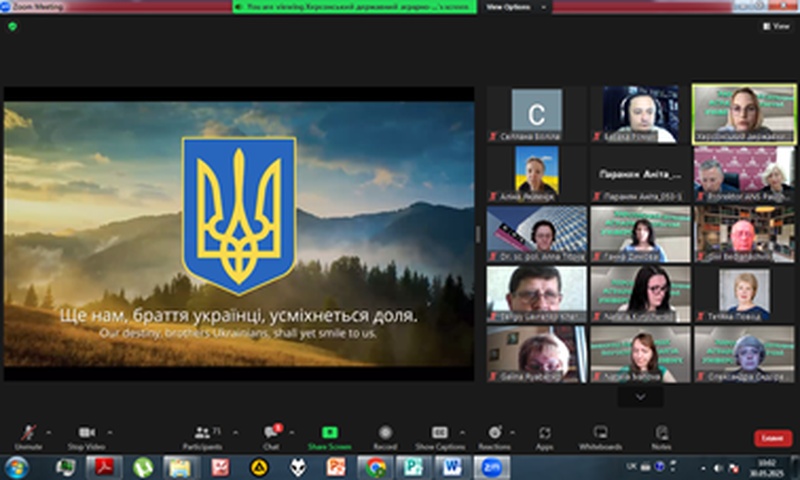Open the Participants panel

(203, 438)
